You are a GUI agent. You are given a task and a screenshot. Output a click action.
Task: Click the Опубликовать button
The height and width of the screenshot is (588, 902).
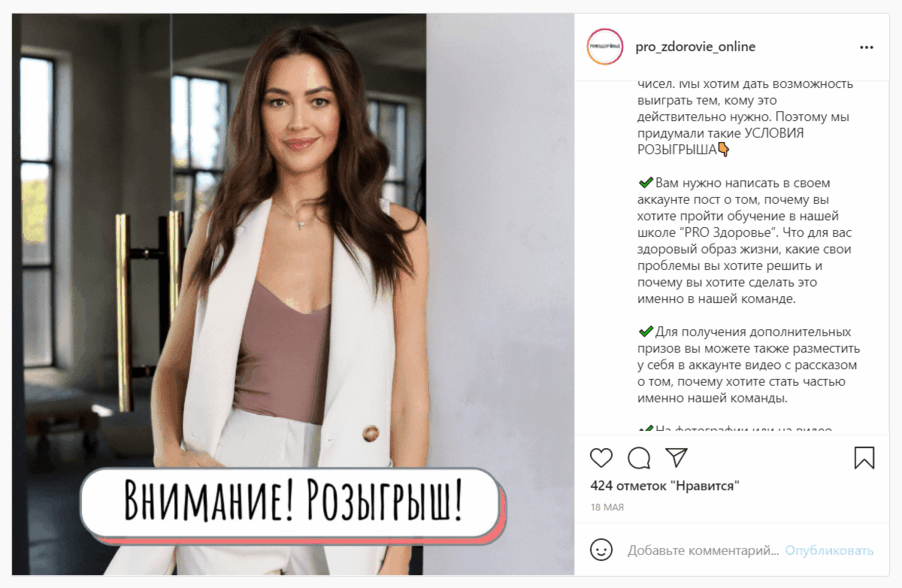pyautogui.click(x=829, y=550)
